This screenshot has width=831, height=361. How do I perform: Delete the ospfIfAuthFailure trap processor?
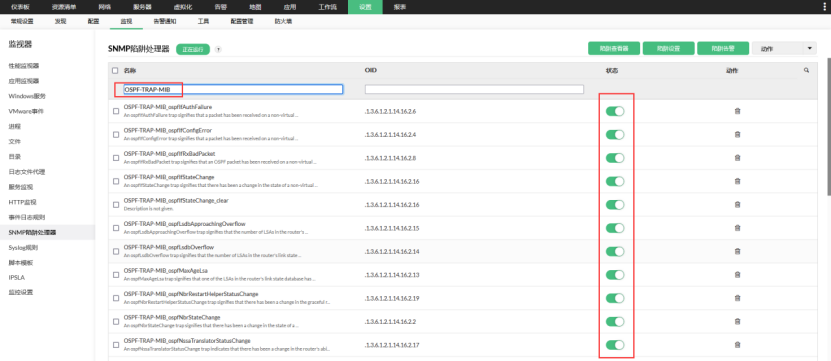point(737,111)
